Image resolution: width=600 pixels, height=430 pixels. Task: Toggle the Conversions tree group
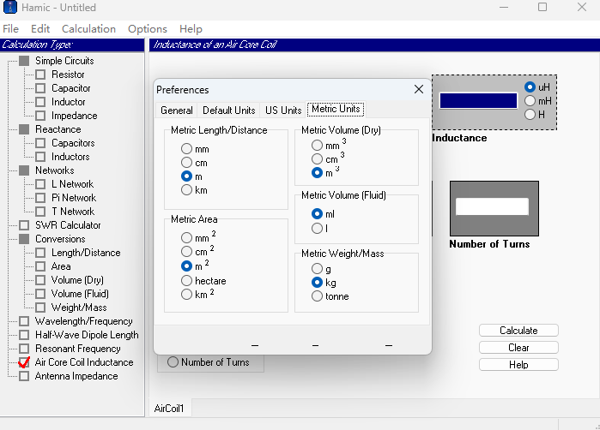click(x=25, y=239)
